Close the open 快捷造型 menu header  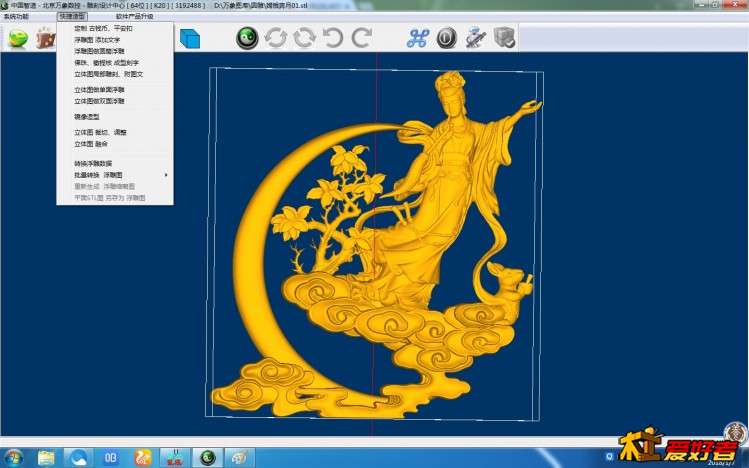click(72, 16)
